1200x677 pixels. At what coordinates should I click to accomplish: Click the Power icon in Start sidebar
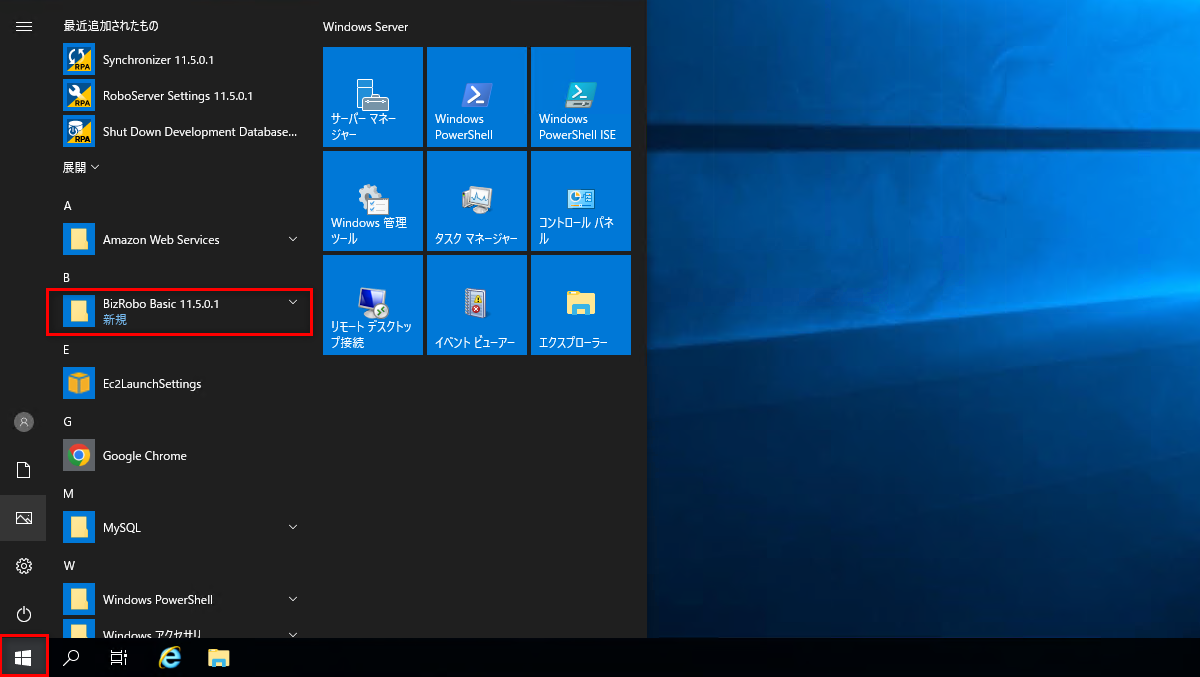[x=24, y=614]
